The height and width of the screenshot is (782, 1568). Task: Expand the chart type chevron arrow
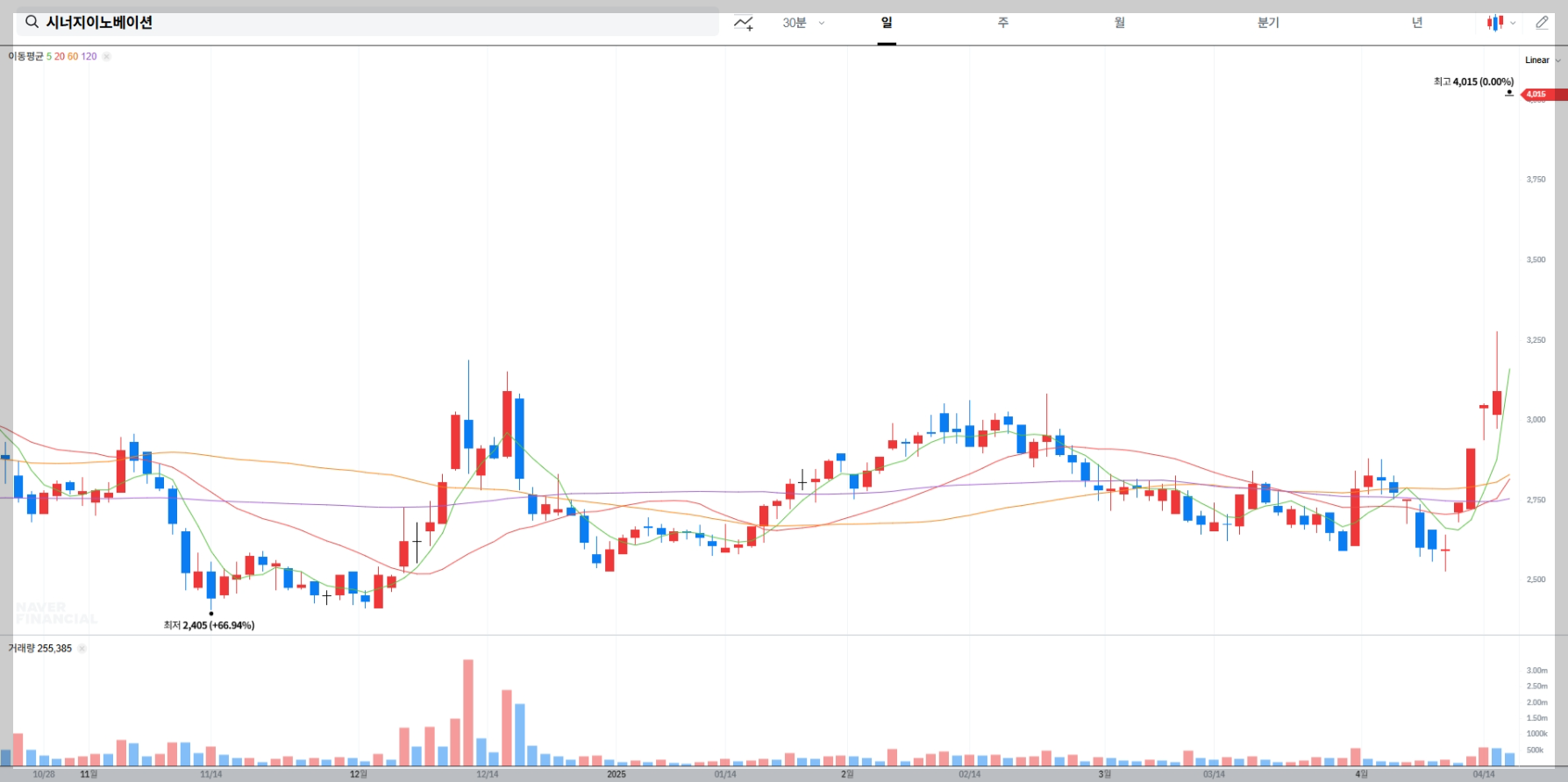[1513, 24]
